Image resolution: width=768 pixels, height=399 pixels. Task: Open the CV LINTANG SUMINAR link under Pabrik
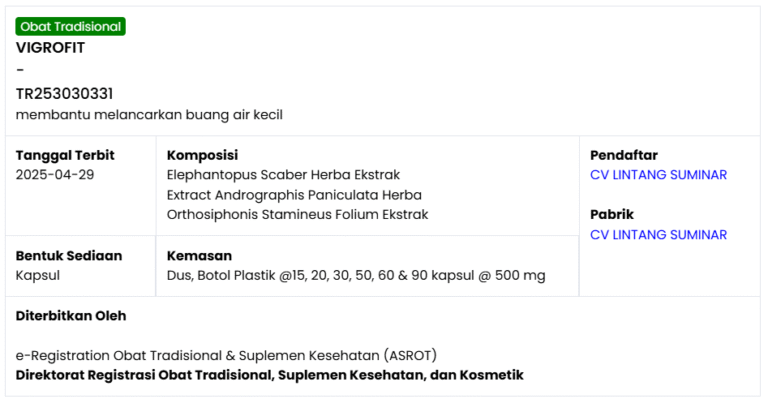658,235
